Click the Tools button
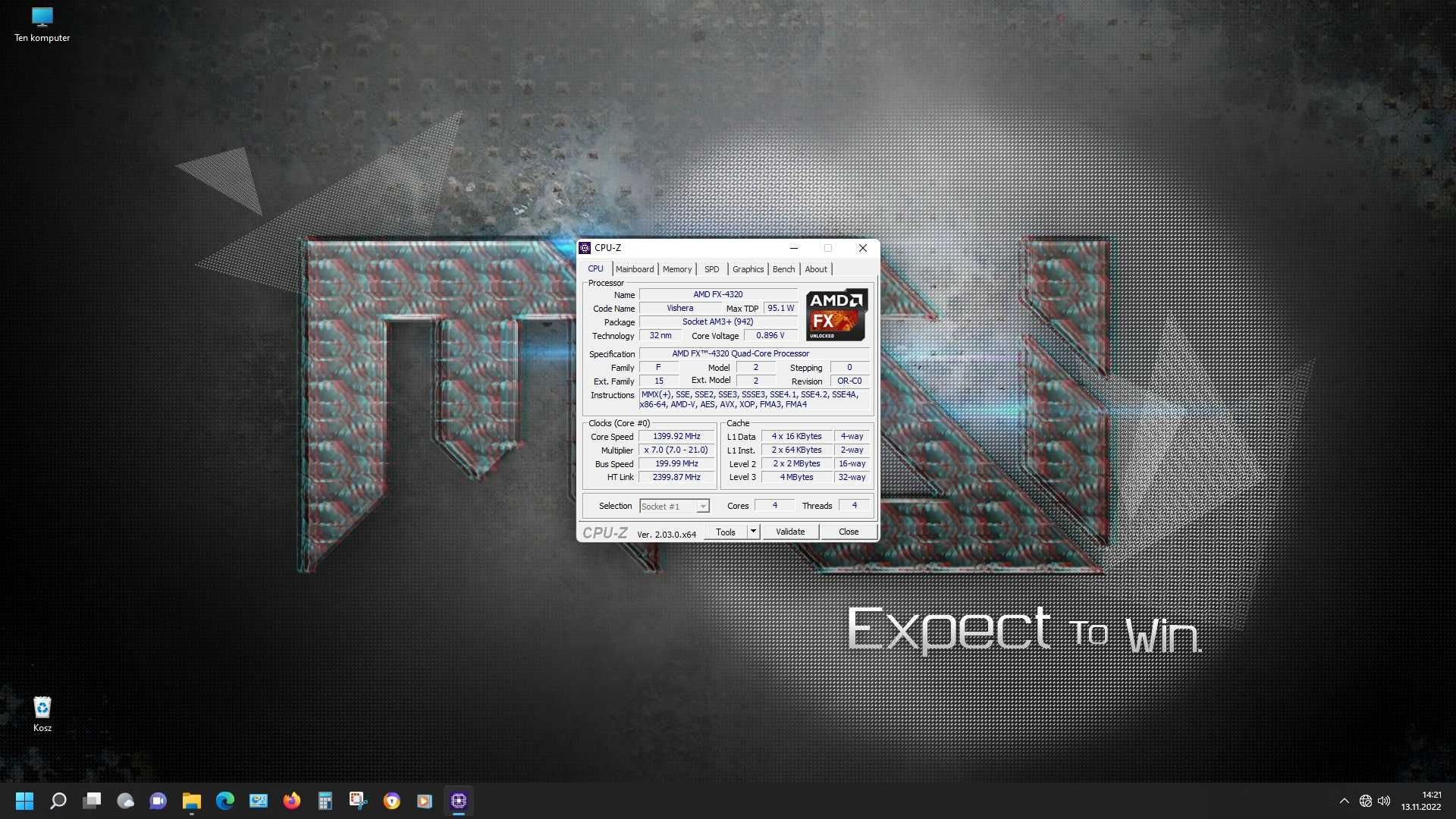This screenshot has height=819, width=1456. pos(726,532)
